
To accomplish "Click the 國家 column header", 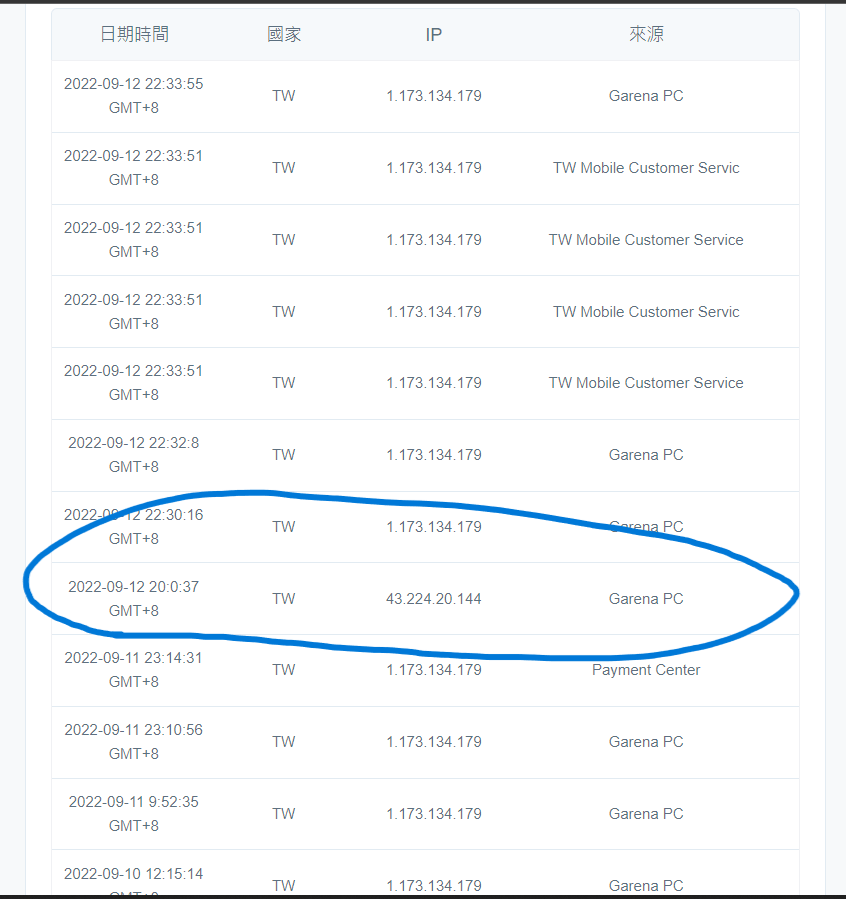I will coord(284,34).
